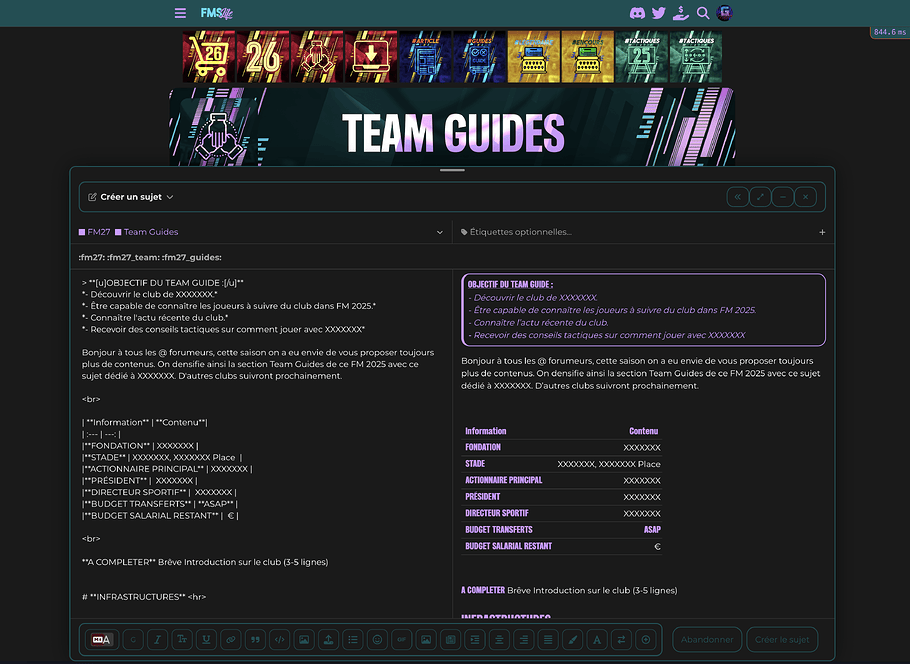Click the upload button in the composer toolbar
The width and height of the screenshot is (910, 664).
(x=328, y=640)
